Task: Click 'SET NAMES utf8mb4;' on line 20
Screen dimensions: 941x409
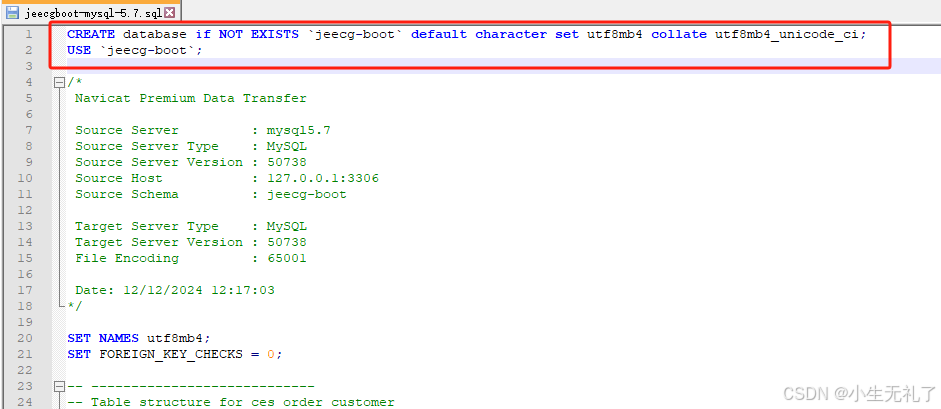Action: (139, 338)
